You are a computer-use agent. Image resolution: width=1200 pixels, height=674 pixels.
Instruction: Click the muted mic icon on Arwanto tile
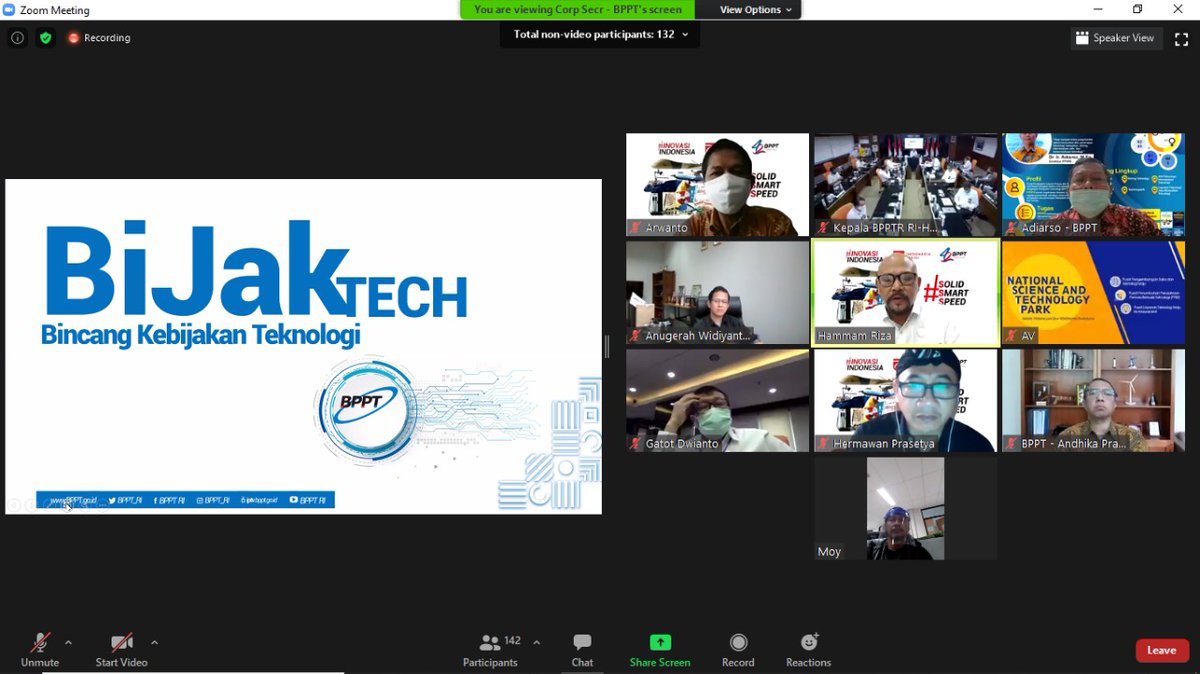(x=635, y=228)
